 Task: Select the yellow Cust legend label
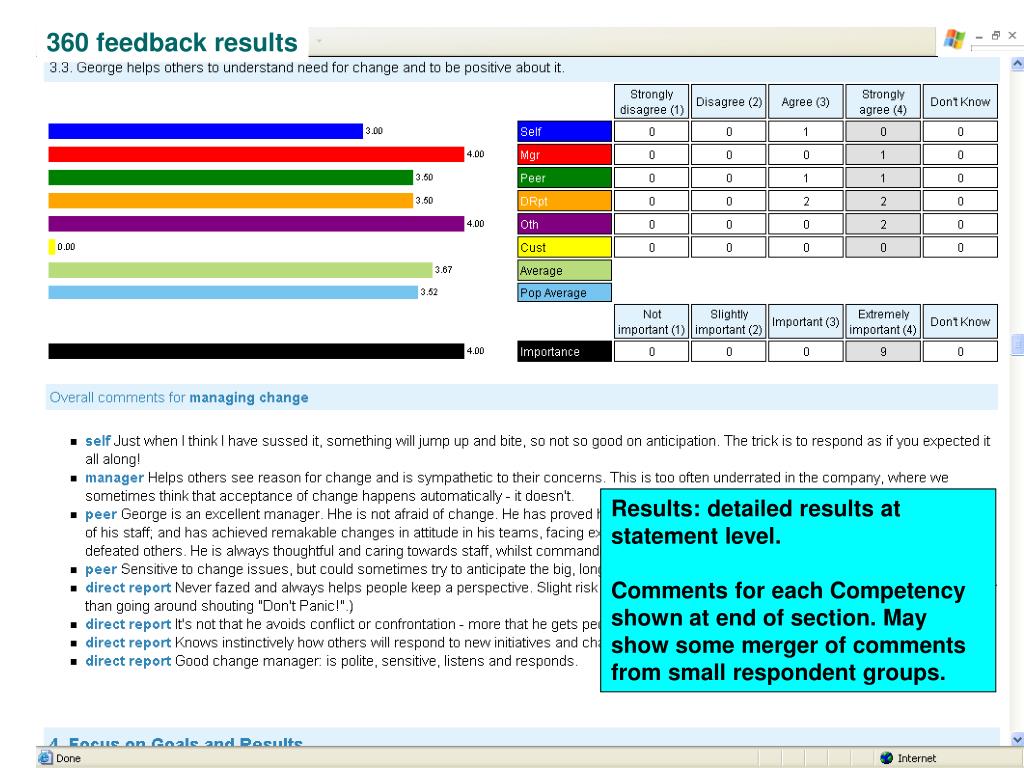coord(564,248)
